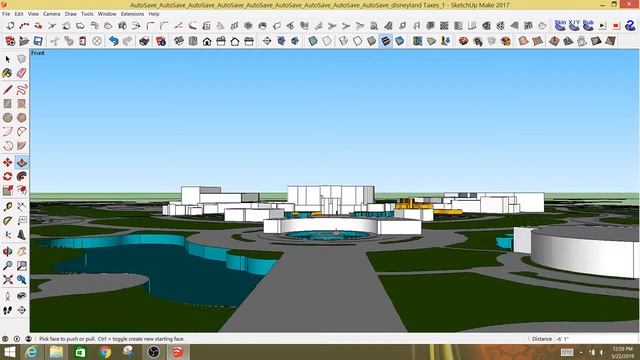Select the Rectangle tool
This screenshot has width=640, height=360.
pyautogui.click(x=7, y=104)
